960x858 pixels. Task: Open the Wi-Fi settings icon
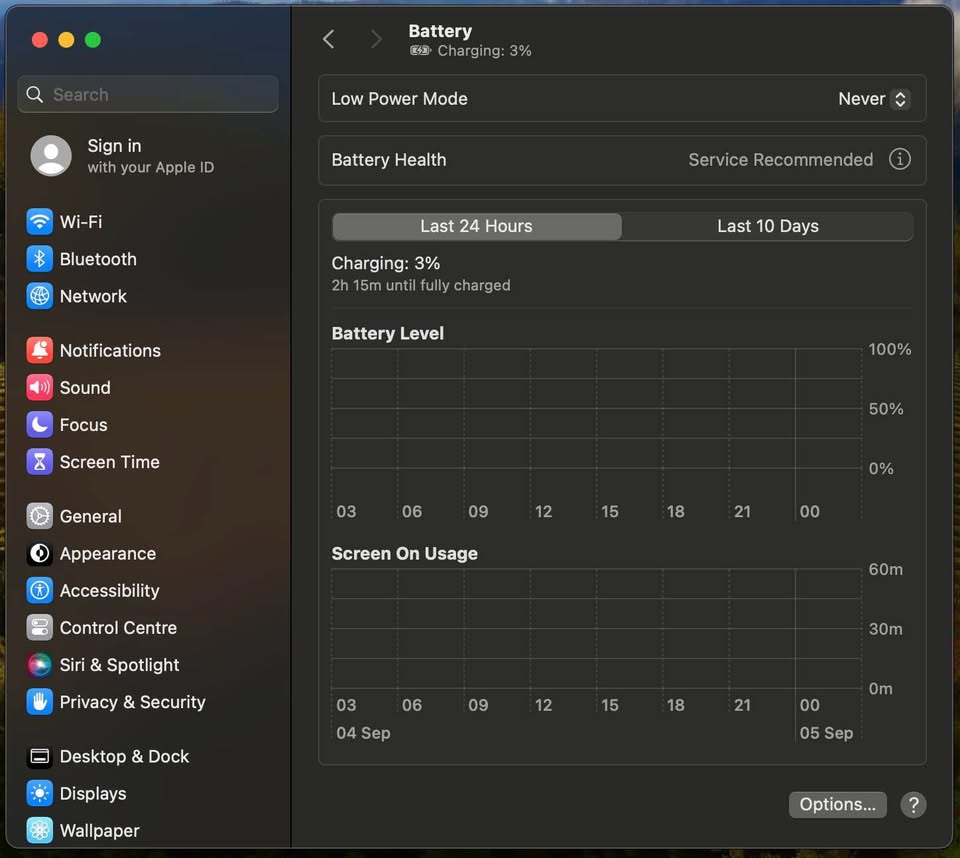coord(38,221)
